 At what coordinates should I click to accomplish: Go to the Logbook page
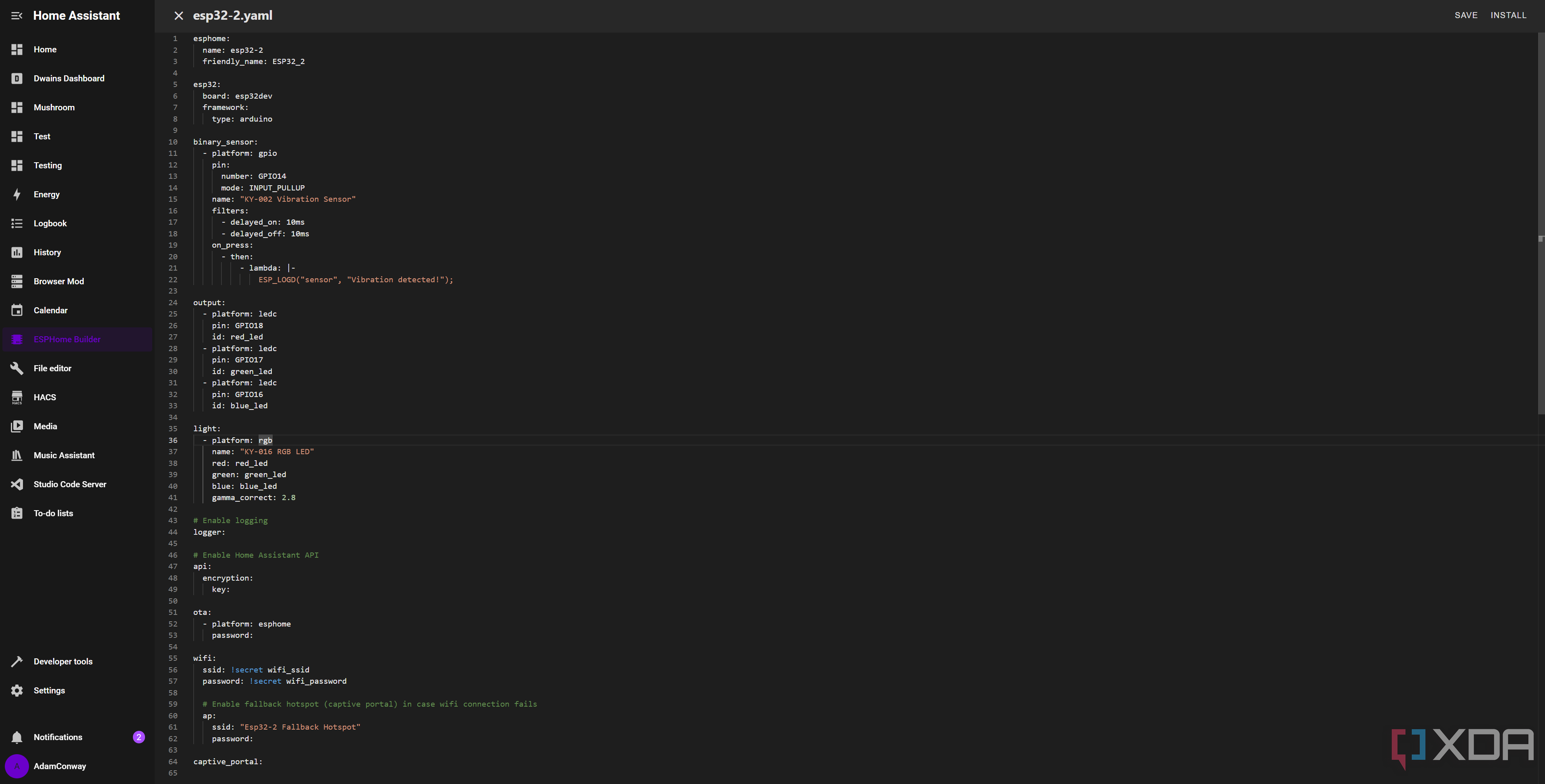click(77, 223)
